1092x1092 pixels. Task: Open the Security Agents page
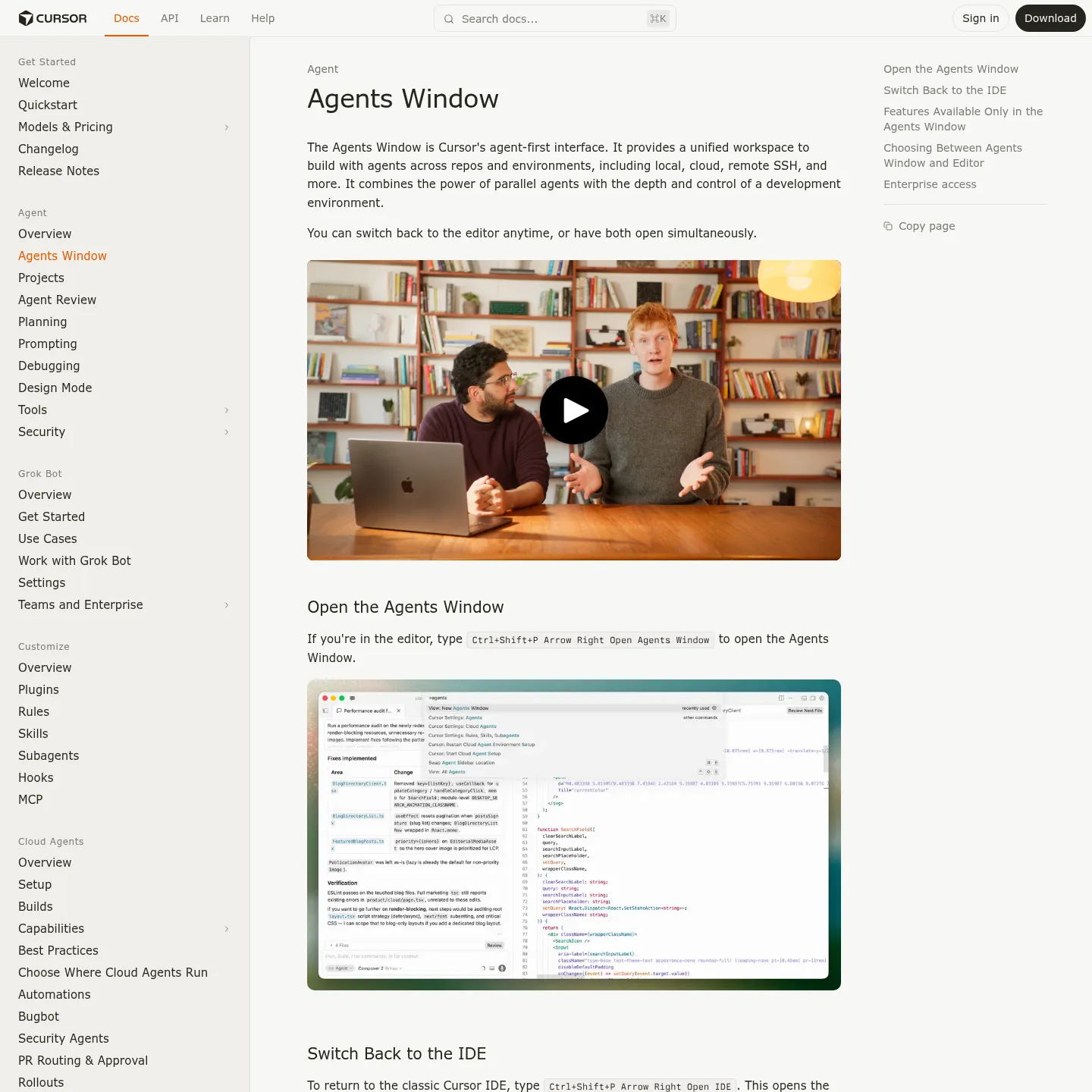[64, 1039]
